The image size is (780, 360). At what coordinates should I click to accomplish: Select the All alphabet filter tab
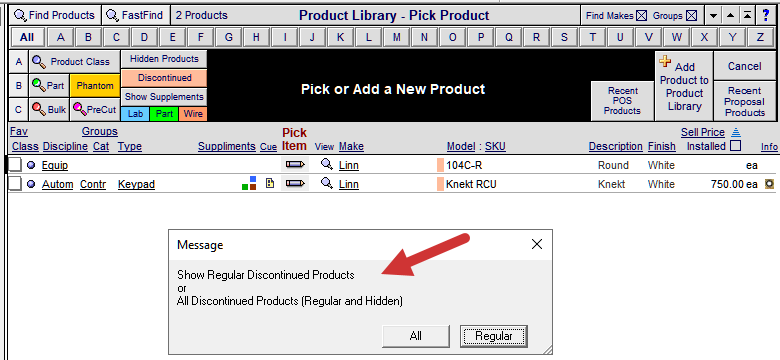click(x=27, y=37)
